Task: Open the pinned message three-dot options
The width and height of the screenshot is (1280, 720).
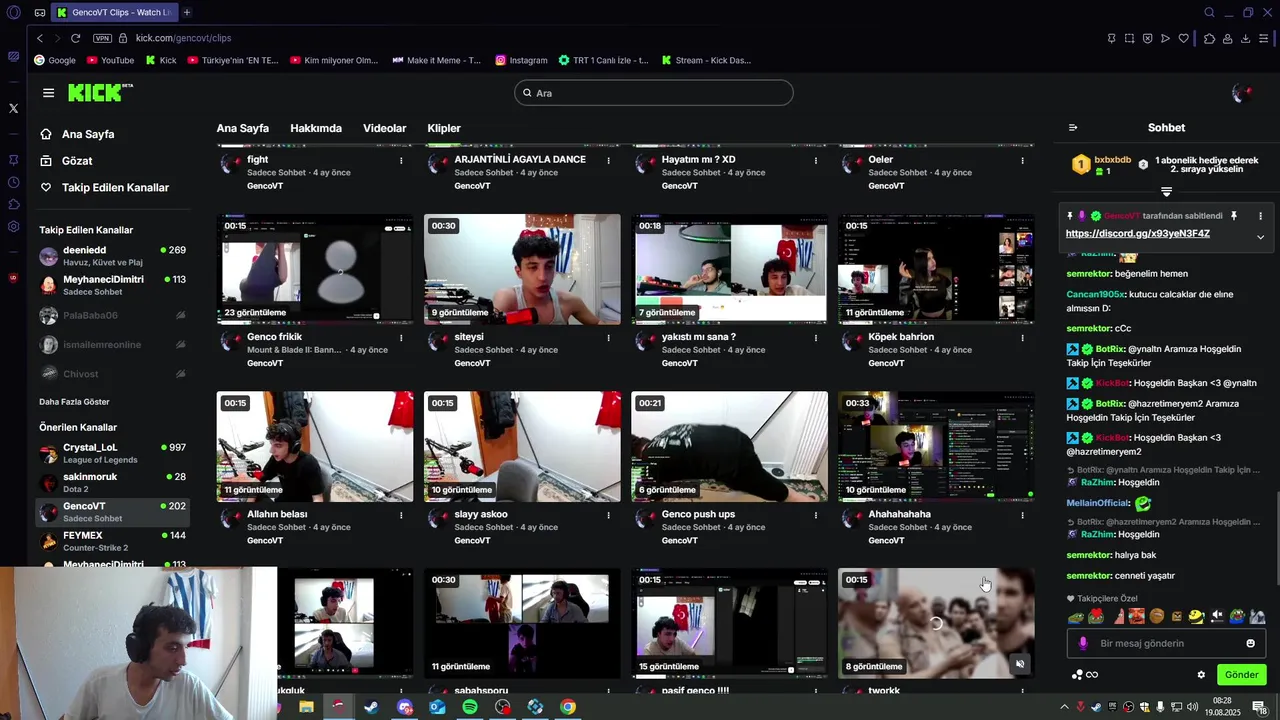Action: point(1260,216)
